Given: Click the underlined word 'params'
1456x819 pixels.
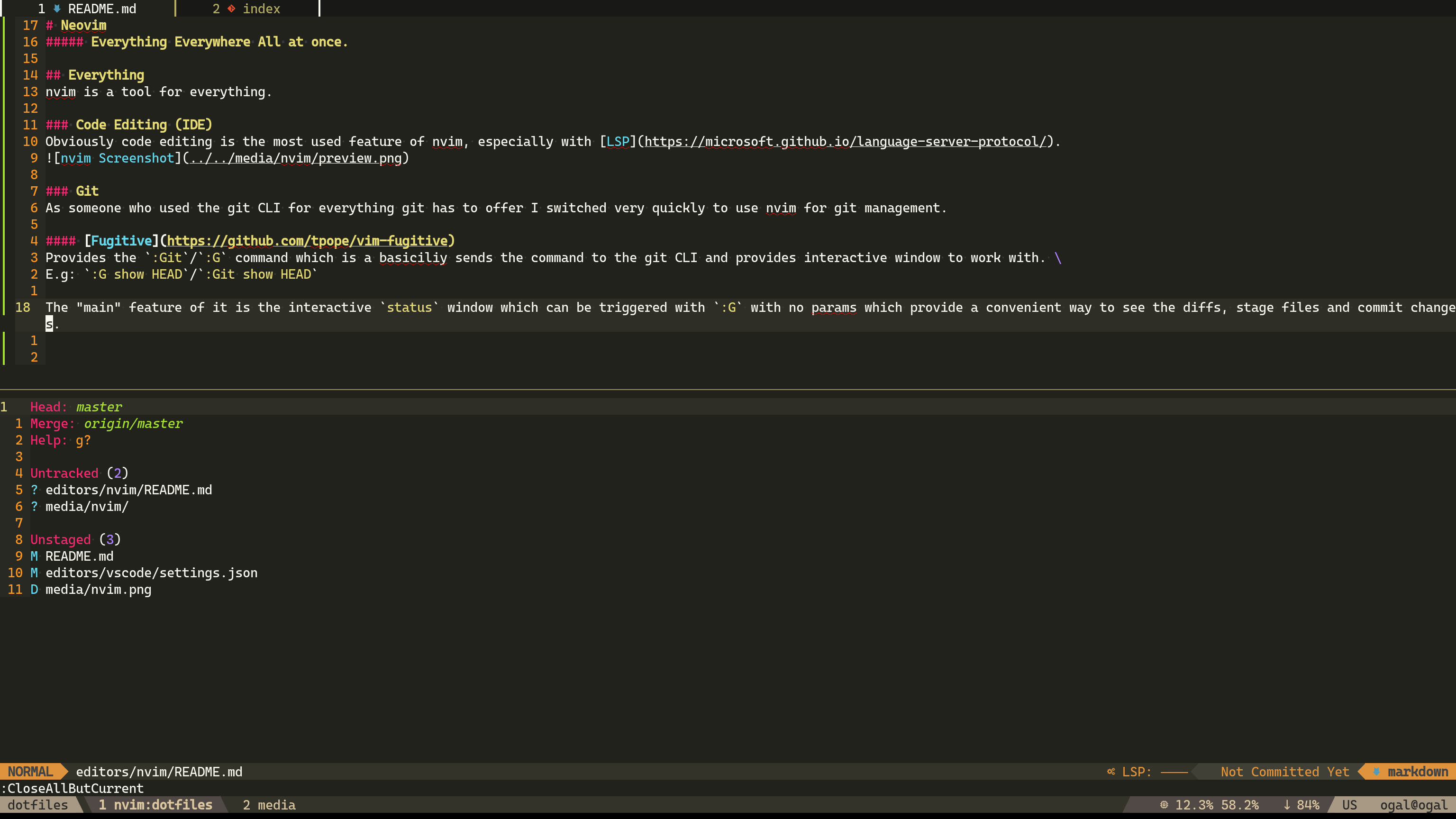Looking at the screenshot, I should [834, 308].
